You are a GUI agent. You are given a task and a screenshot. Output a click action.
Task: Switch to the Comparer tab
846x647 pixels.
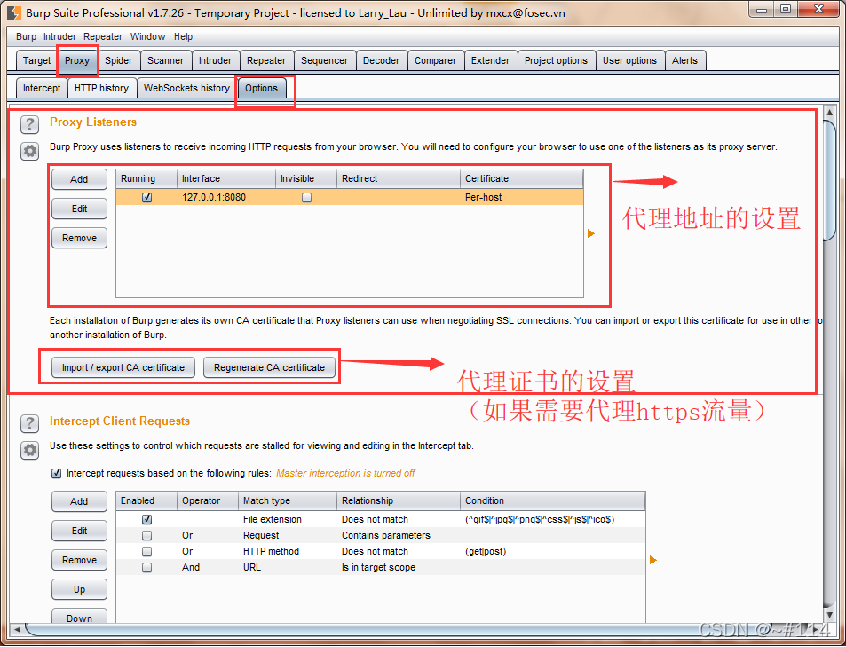[x=435, y=60]
